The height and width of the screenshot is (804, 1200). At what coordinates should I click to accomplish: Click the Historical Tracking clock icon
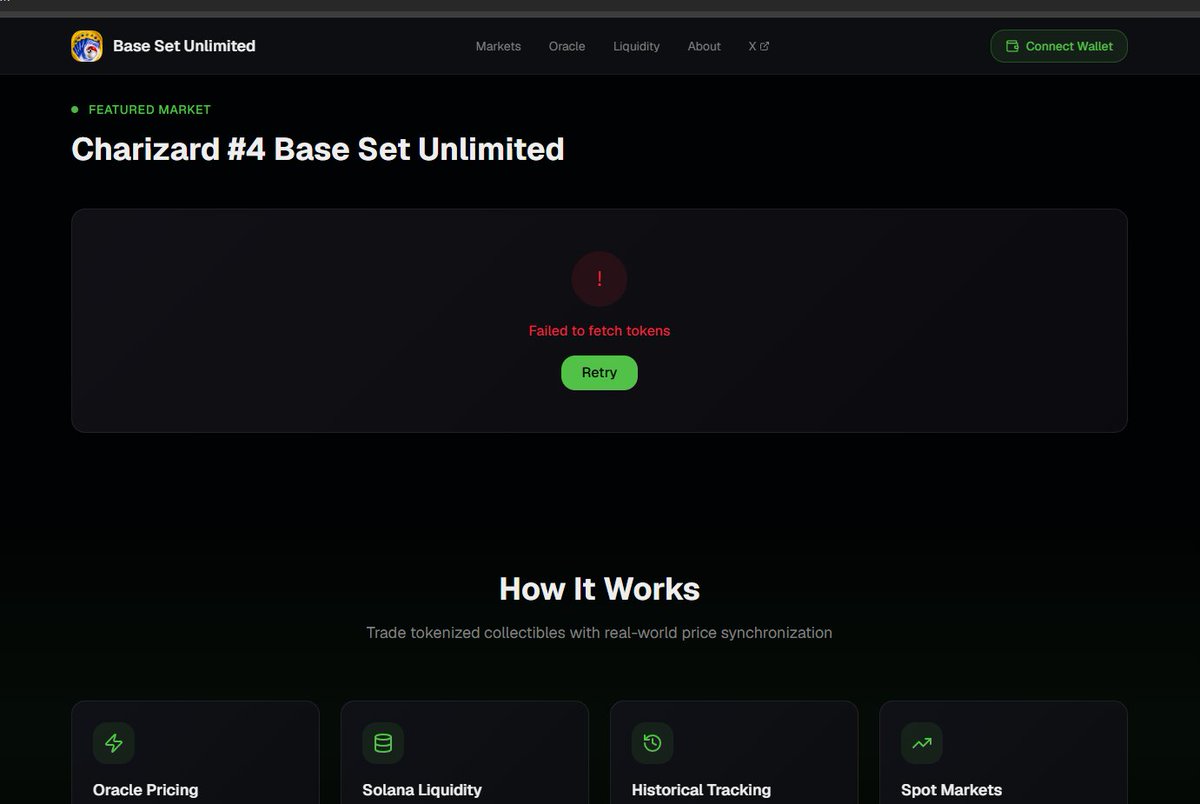[652, 743]
